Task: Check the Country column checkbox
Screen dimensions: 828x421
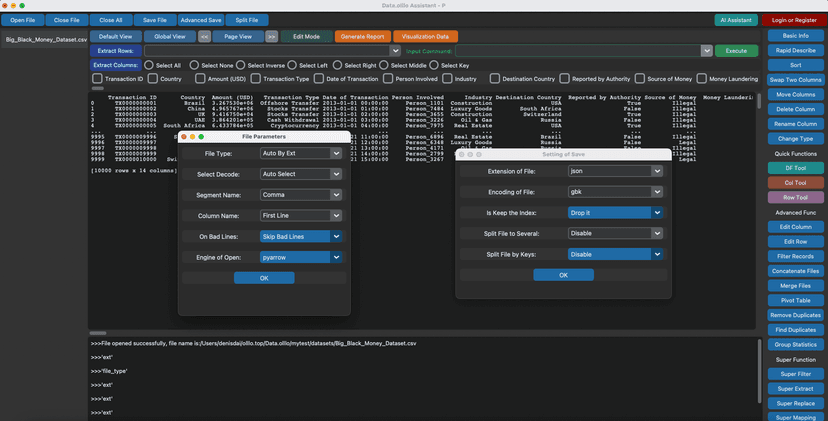Action: click(x=153, y=78)
